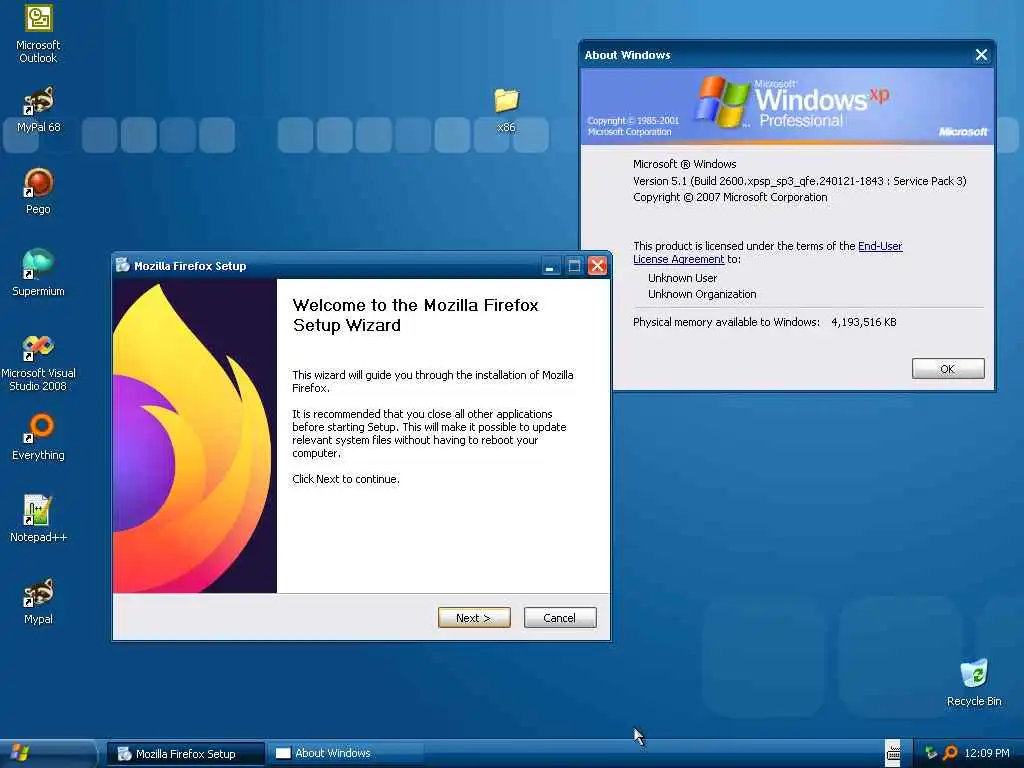
Task: Cancel the Firefox Setup wizard
Action: point(560,618)
